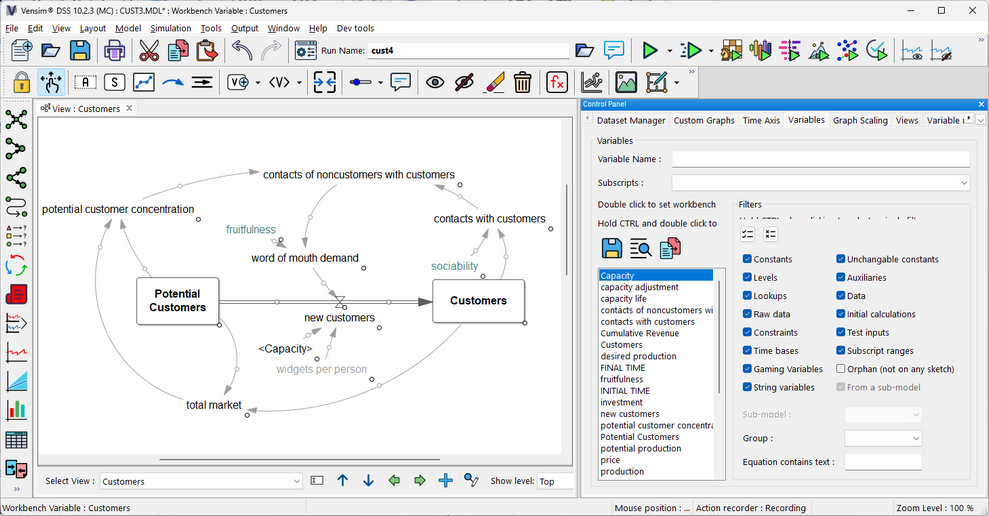Click the Loops analysis tool in sidebar
The image size is (989, 516).
(16, 265)
